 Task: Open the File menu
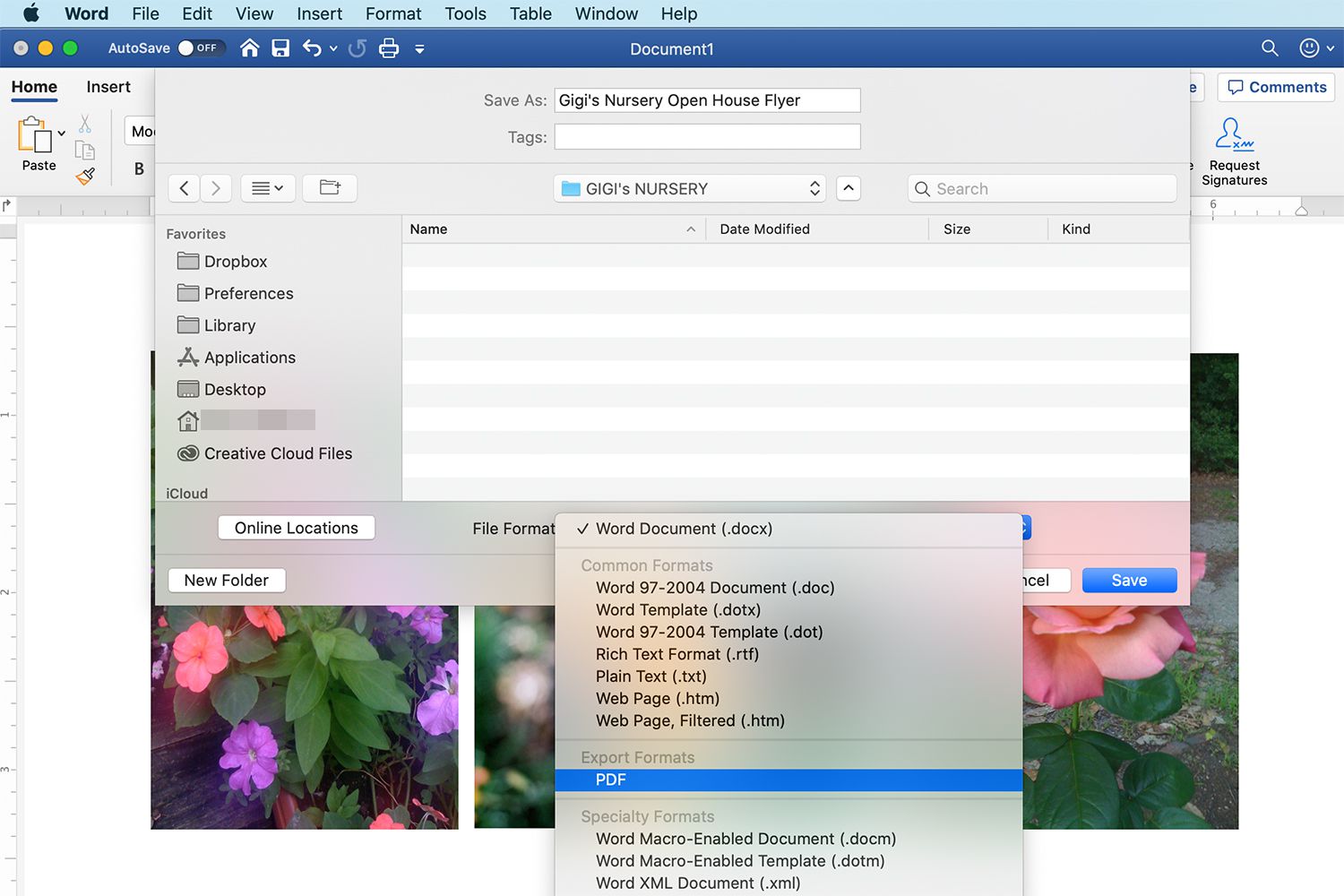point(145,13)
